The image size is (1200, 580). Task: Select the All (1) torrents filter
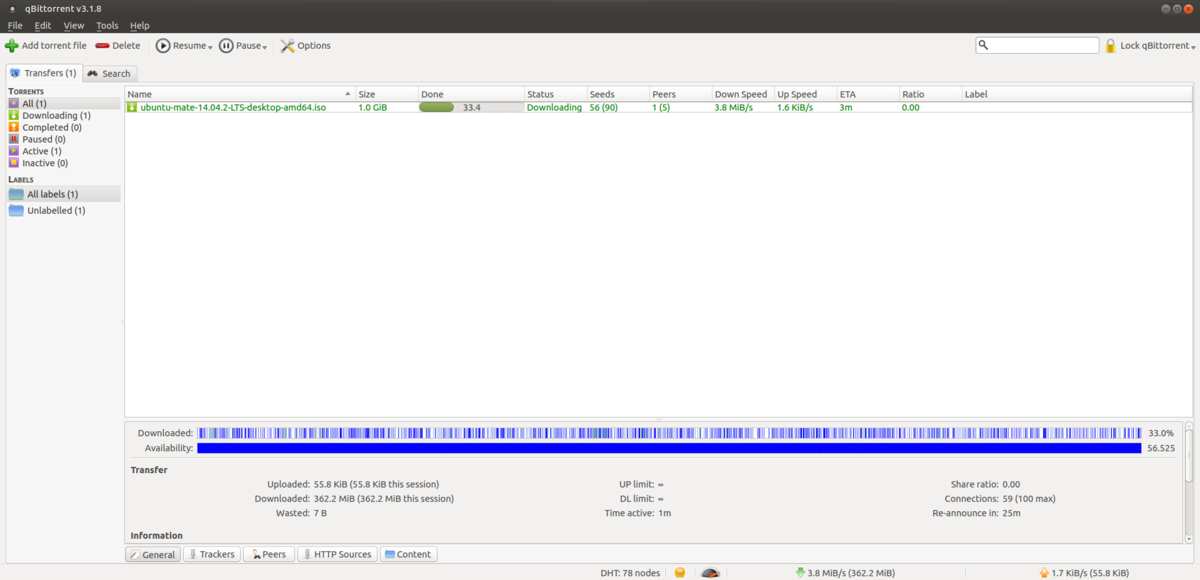(x=63, y=103)
